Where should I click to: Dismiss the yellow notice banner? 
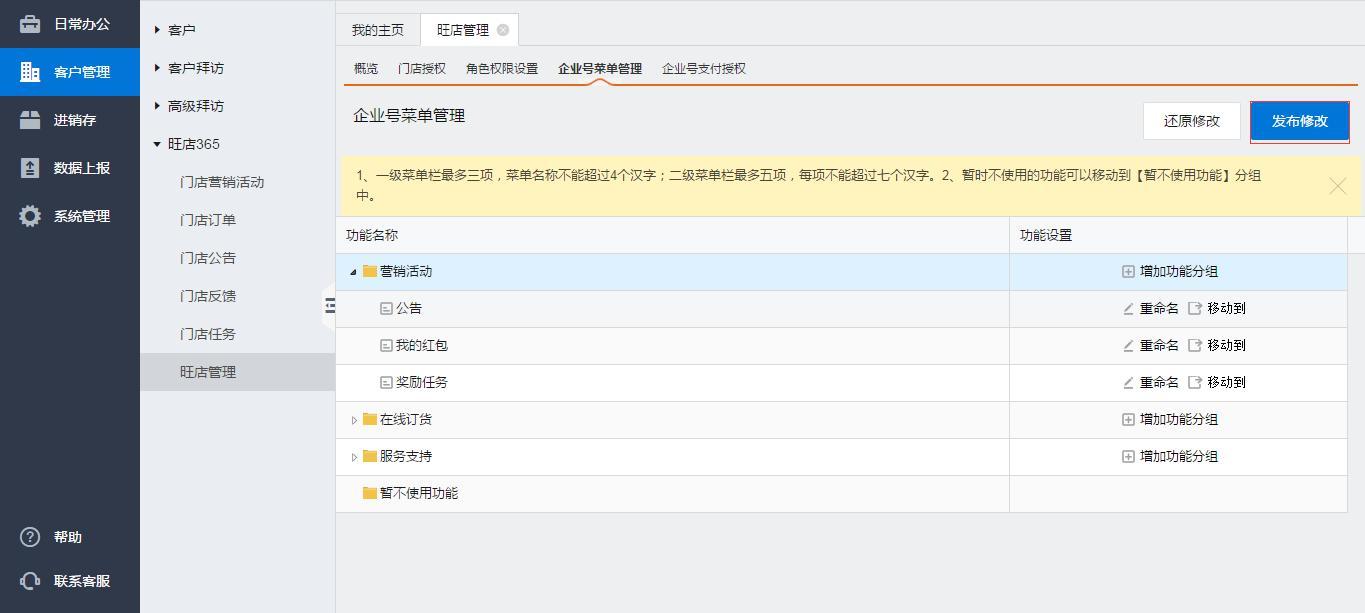1337,186
